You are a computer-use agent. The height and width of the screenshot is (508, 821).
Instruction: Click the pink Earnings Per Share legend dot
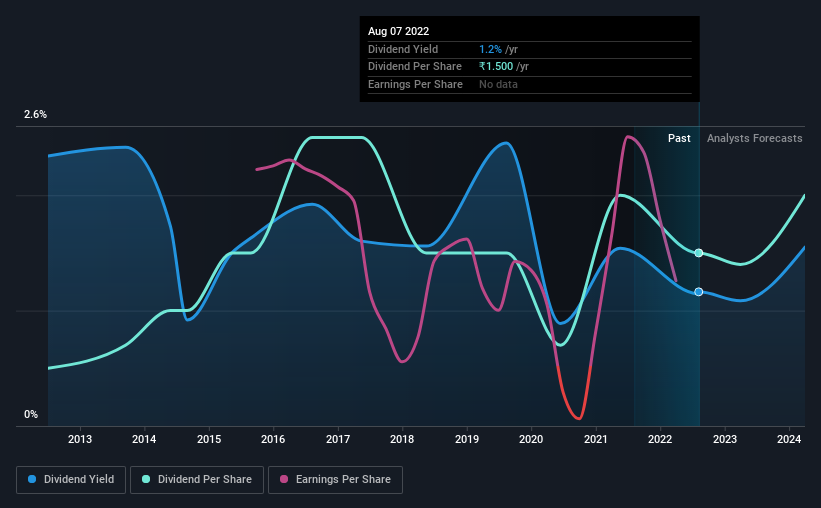coord(284,479)
